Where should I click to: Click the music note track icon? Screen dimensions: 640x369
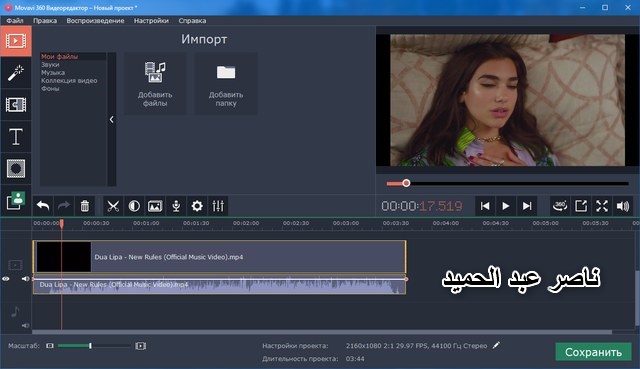pos(15,312)
